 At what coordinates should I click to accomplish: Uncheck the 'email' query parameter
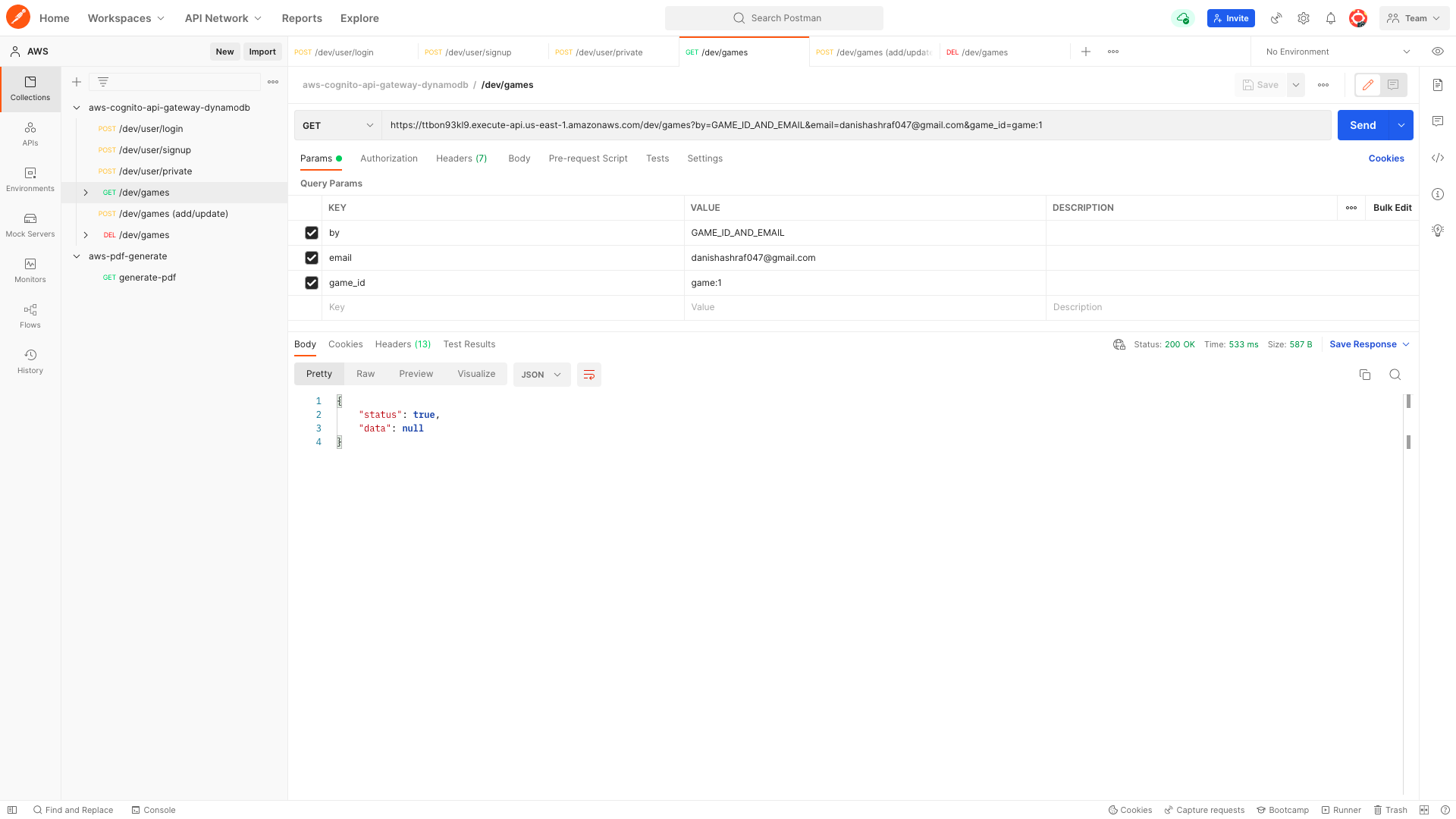pyautogui.click(x=311, y=258)
